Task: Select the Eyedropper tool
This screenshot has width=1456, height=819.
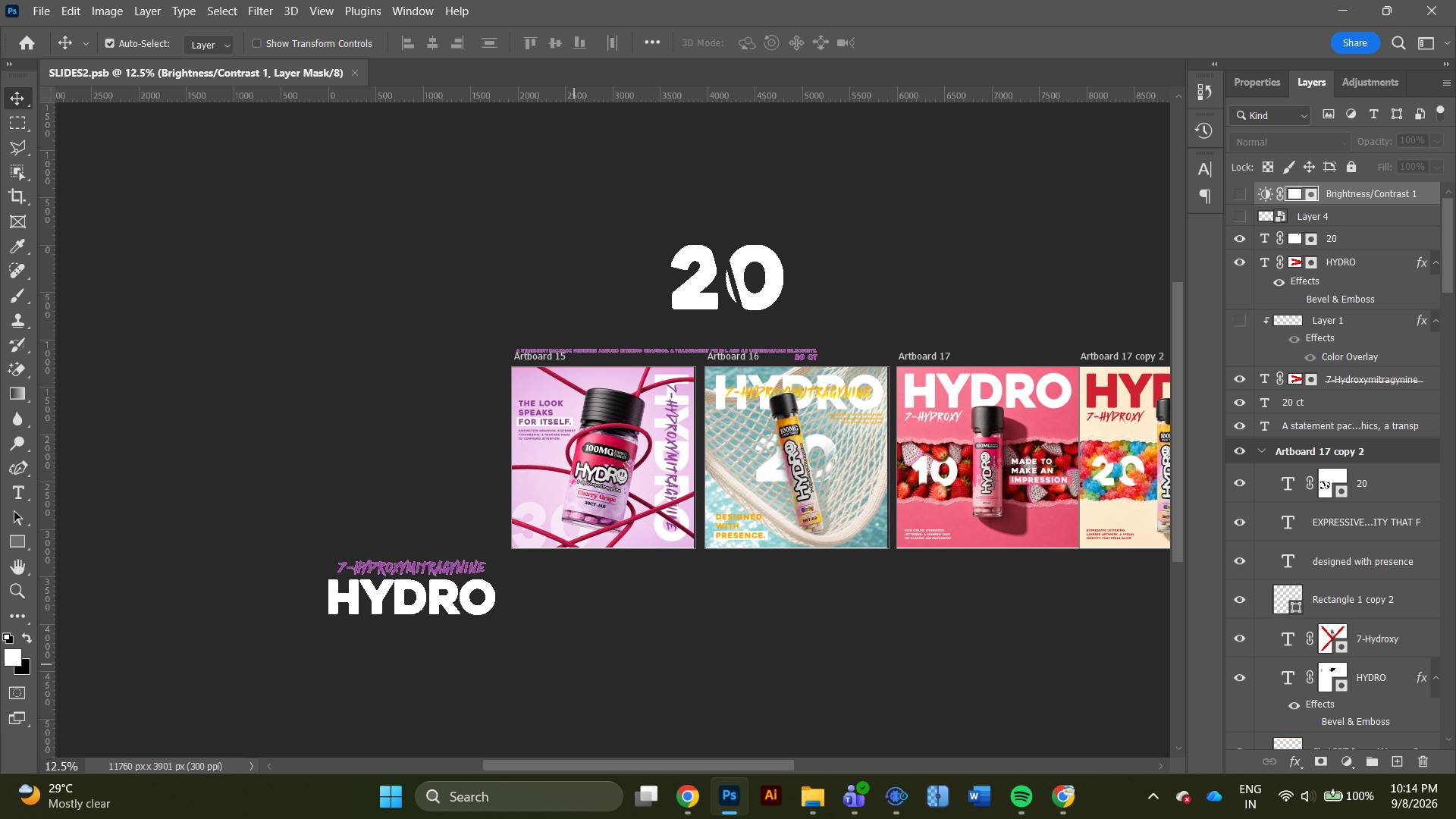Action: [x=17, y=246]
